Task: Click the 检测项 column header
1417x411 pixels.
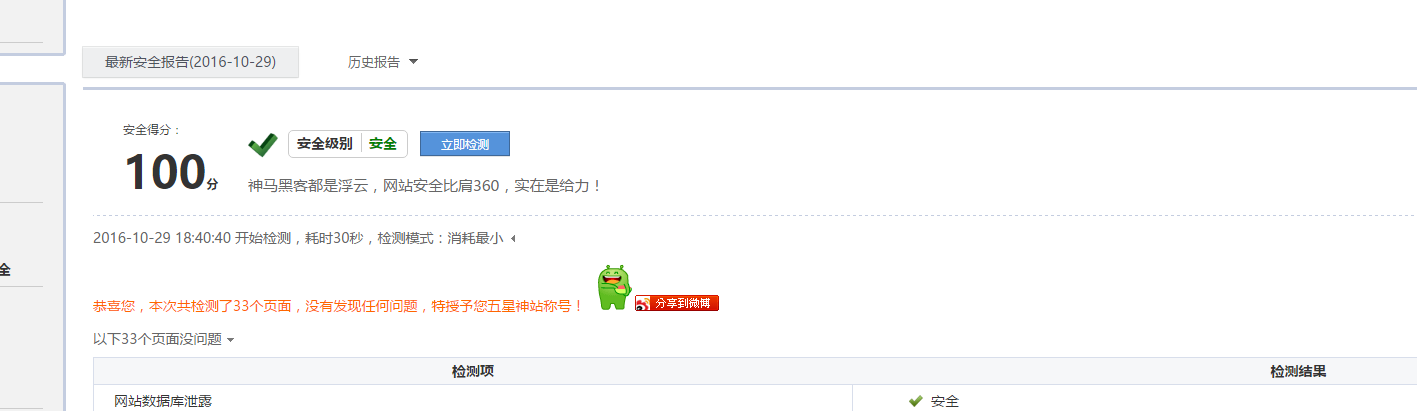Action: click(x=473, y=371)
